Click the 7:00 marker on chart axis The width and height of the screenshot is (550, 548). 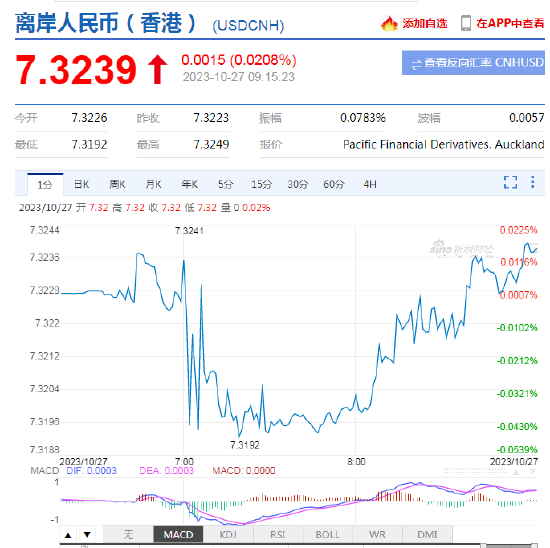click(184, 462)
